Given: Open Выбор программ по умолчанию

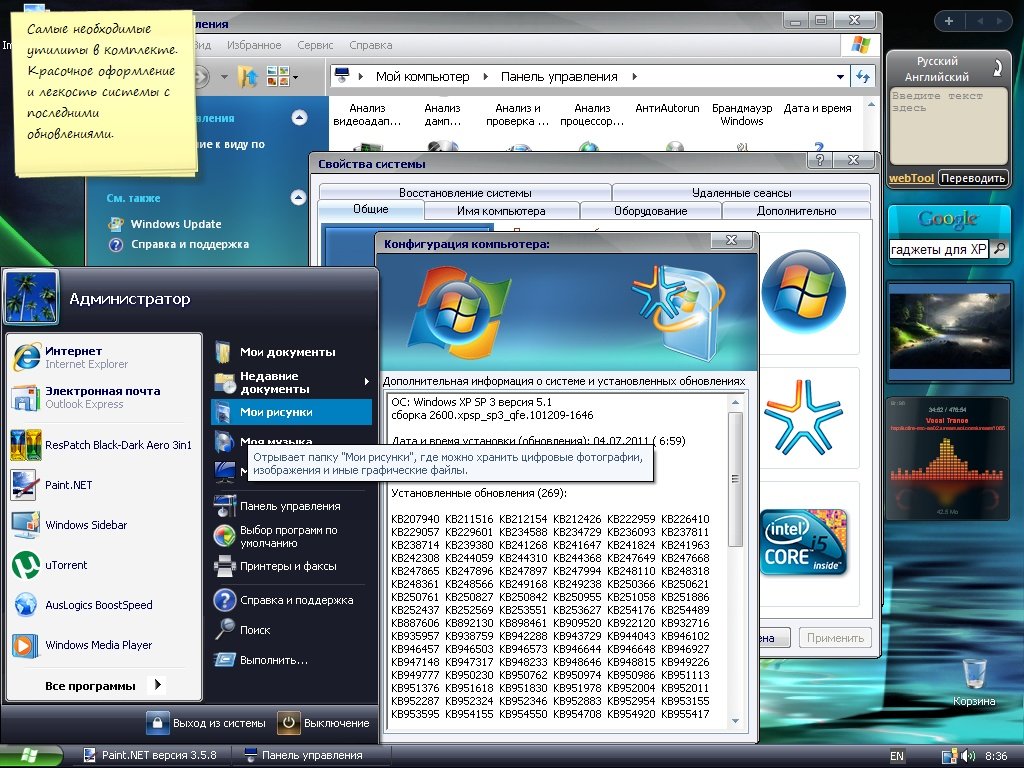Looking at the screenshot, I should point(291,536).
